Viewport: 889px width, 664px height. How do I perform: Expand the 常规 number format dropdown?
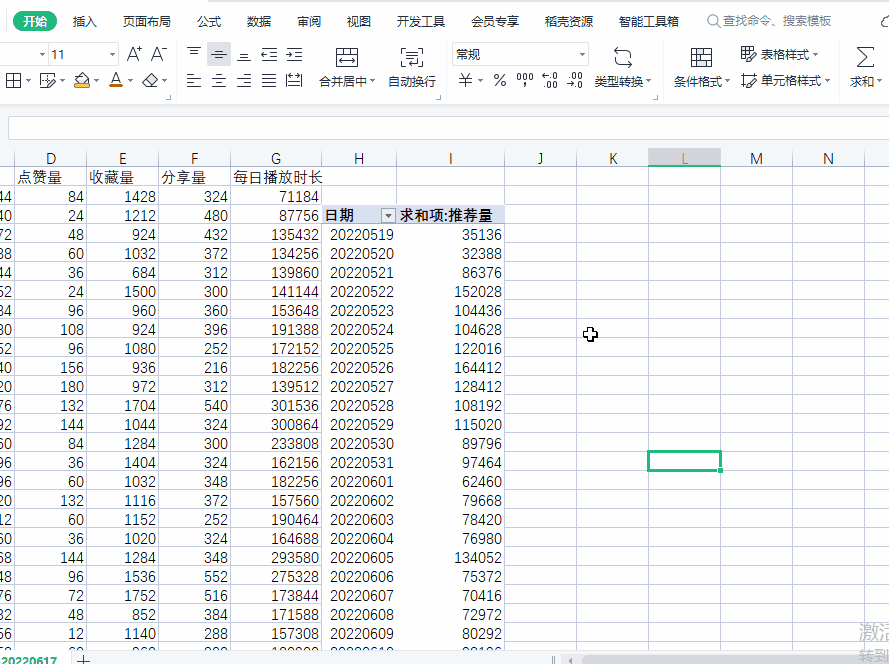click(582, 55)
